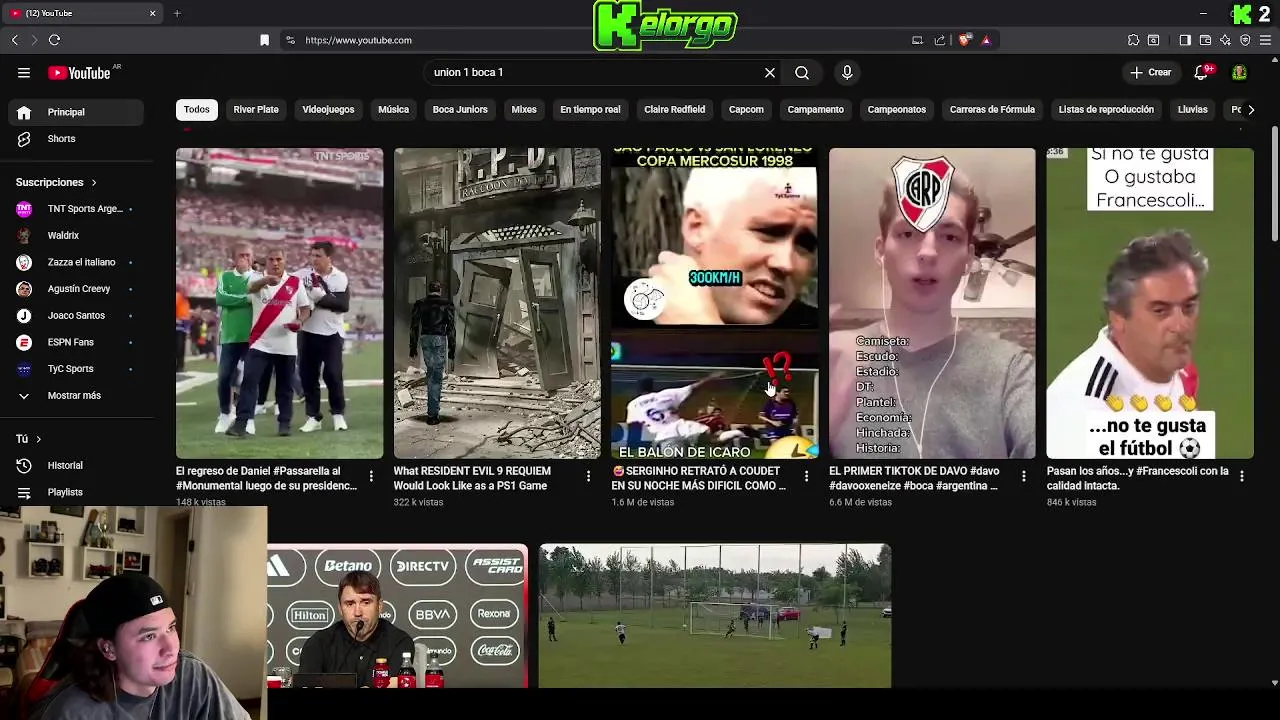This screenshot has width=1280, height=720.
Task: Click the YouTube logo
Action: click(x=79, y=73)
